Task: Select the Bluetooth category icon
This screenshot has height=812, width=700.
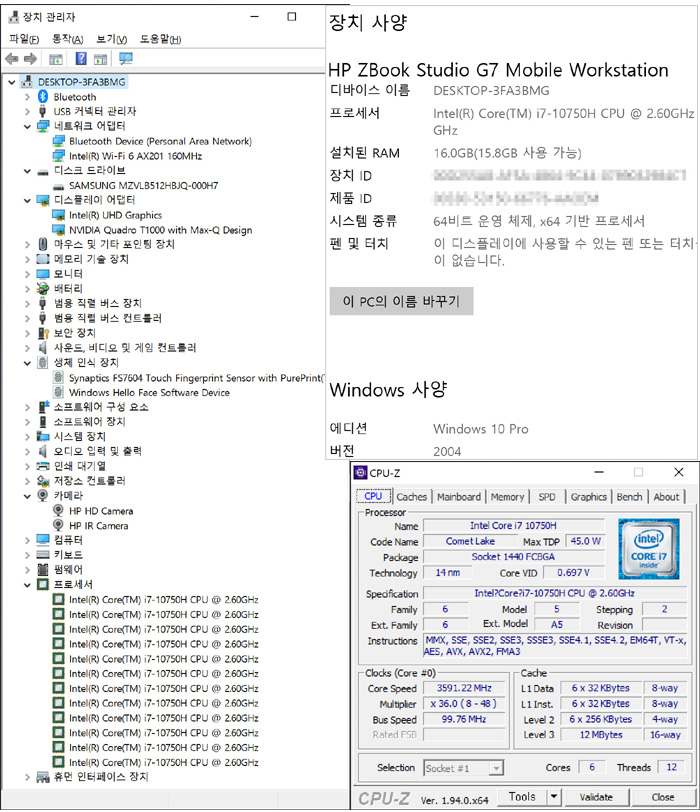Action: [43, 97]
